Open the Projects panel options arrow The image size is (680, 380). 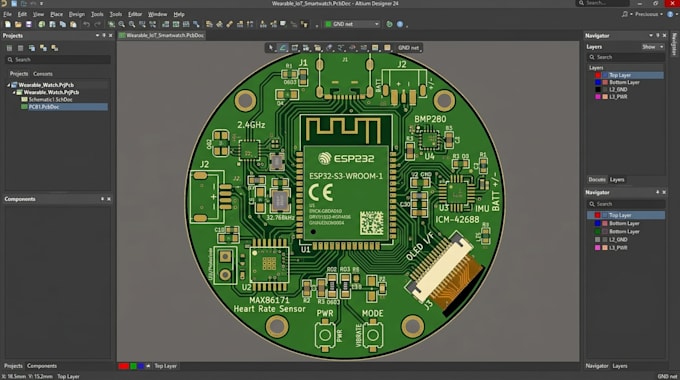click(x=98, y=36)
